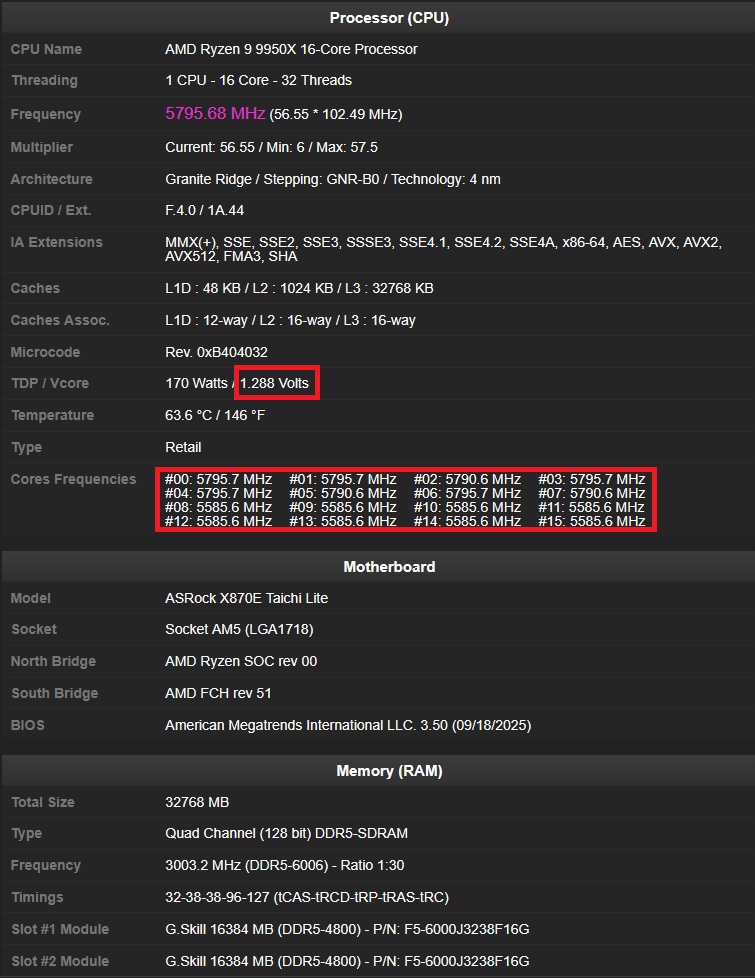
Task: Select Slot #1 Module G.Skill entry
Action: 347,929
